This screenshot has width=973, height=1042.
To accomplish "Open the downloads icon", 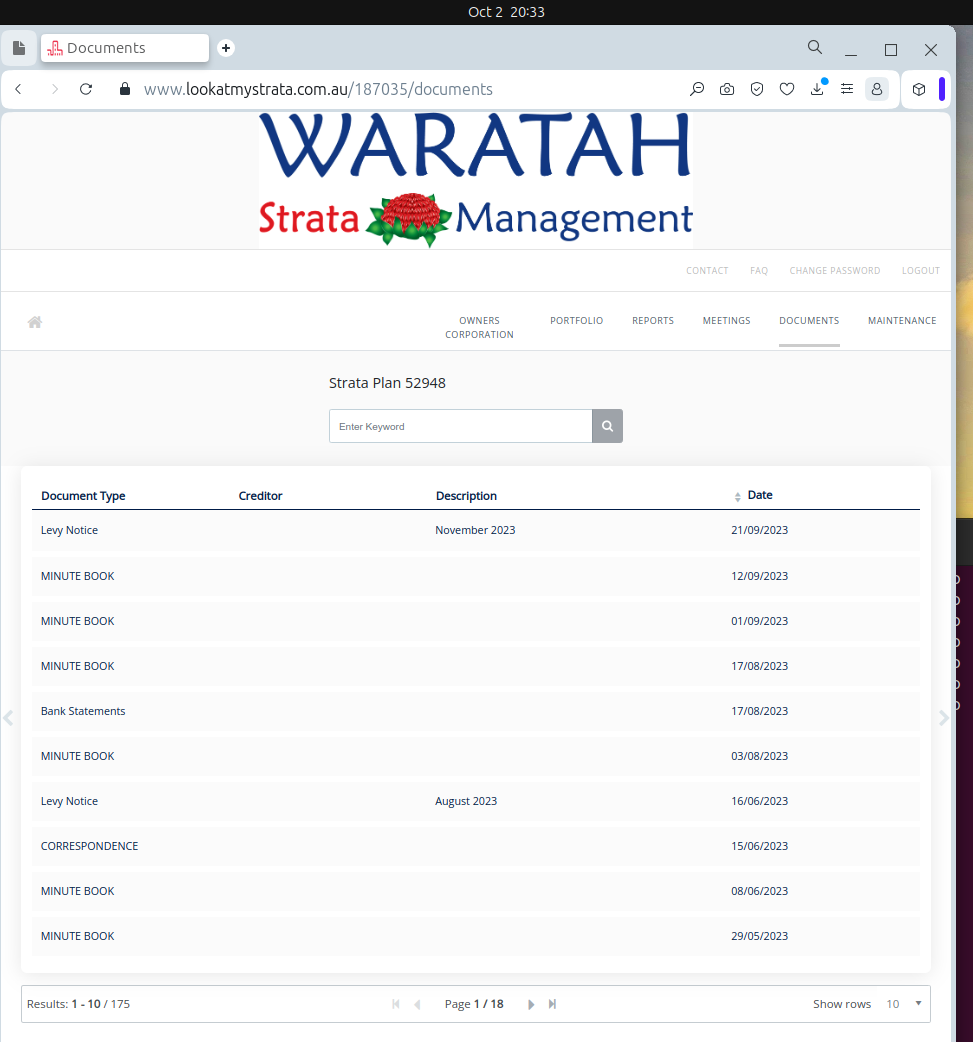I will pos(817,89).
